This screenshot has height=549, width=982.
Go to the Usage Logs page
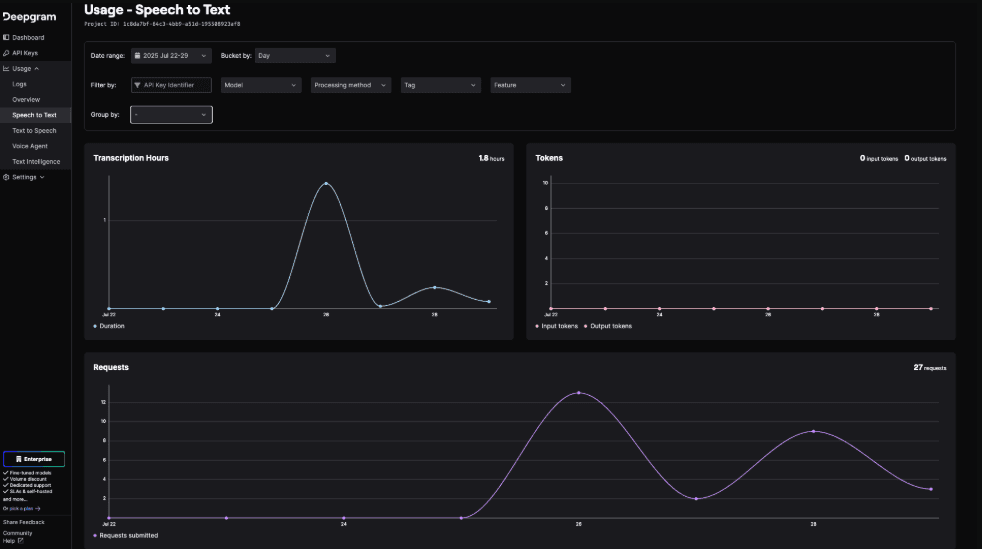19,85
